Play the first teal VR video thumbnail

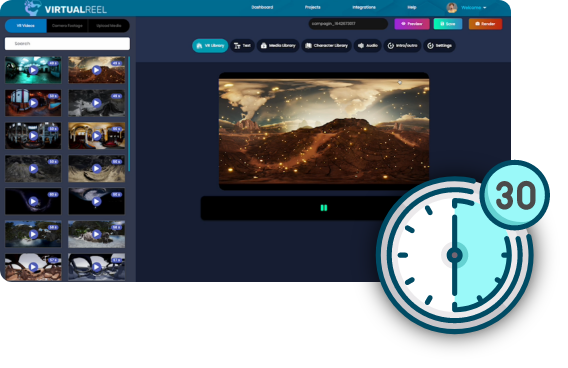coord(33,70)
